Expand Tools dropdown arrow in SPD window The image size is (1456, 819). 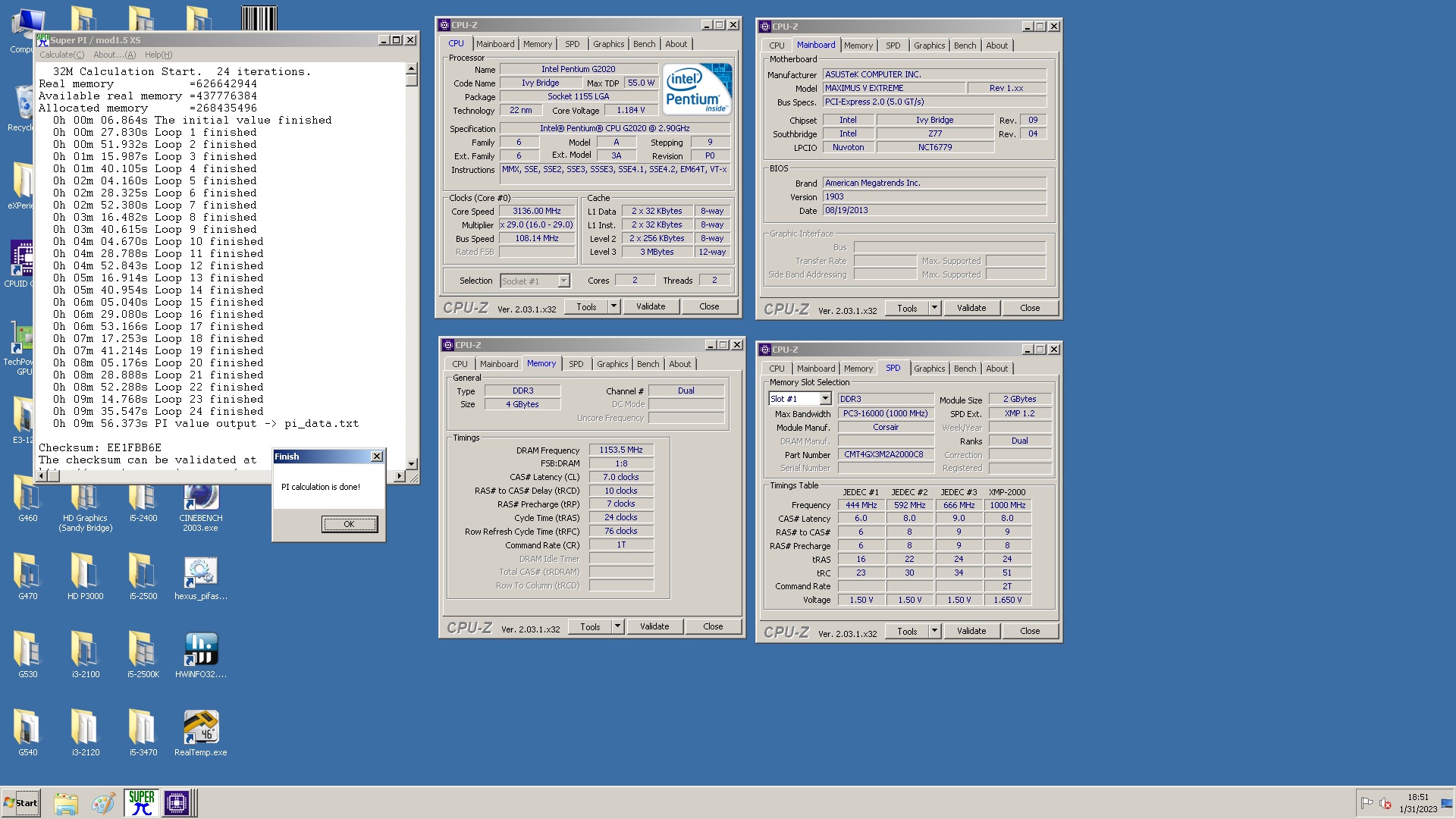935,631
